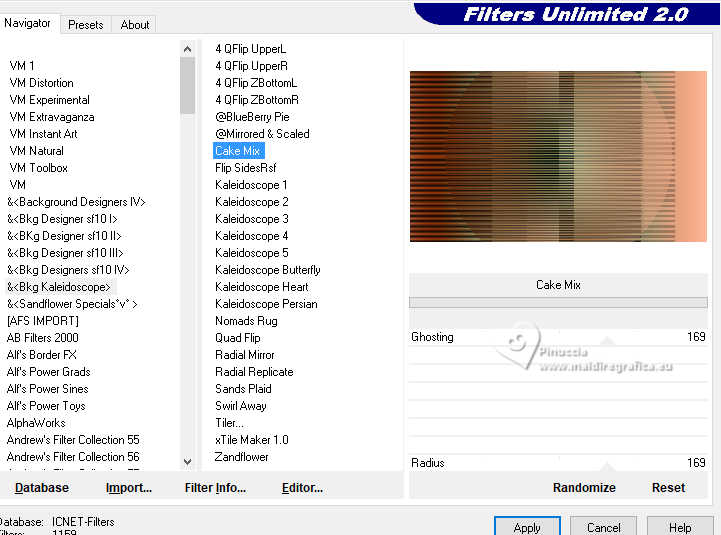Viewport: 721px width, 535px height.
Task: Select Andrew's Filter Collection 56
Action: click(x=73, y=457)
